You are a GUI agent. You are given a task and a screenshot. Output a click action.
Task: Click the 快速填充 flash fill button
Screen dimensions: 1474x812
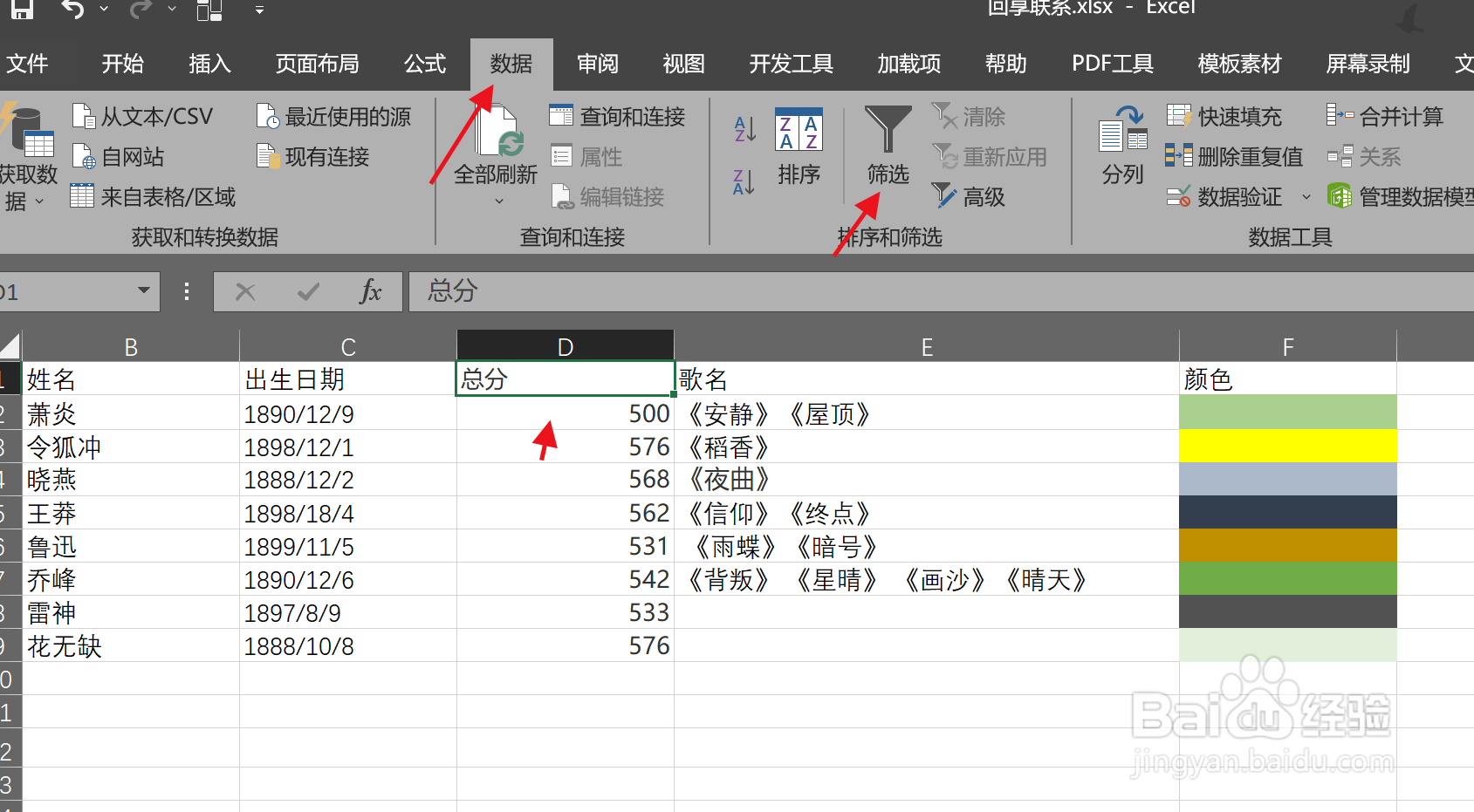pos(1224,116)
